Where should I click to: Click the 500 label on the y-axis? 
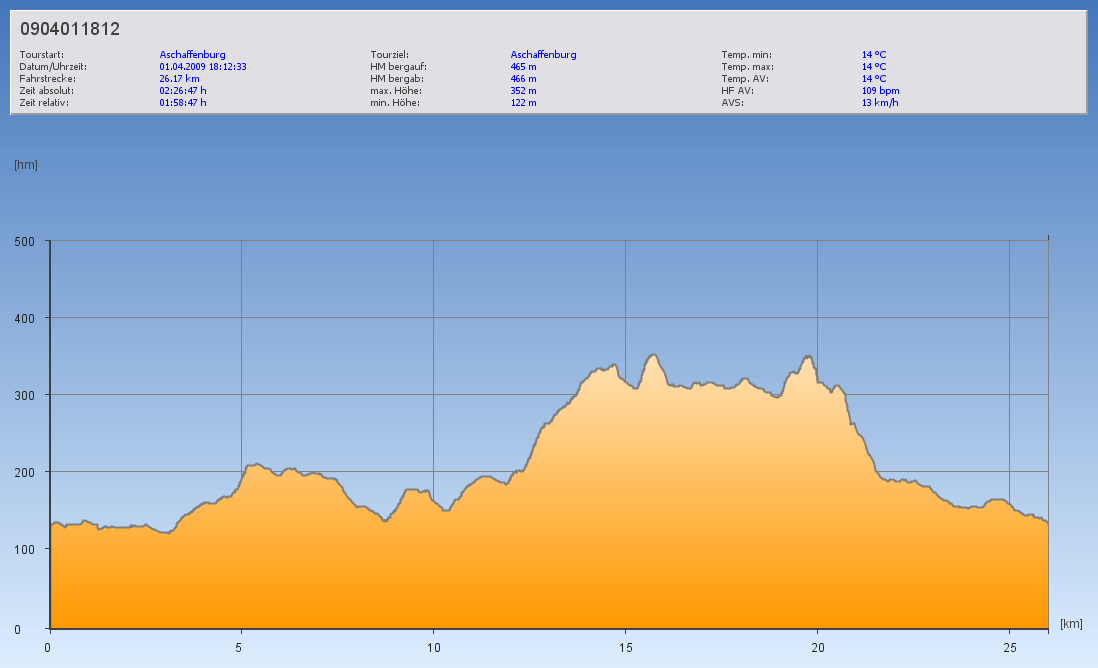pos(23,241)
